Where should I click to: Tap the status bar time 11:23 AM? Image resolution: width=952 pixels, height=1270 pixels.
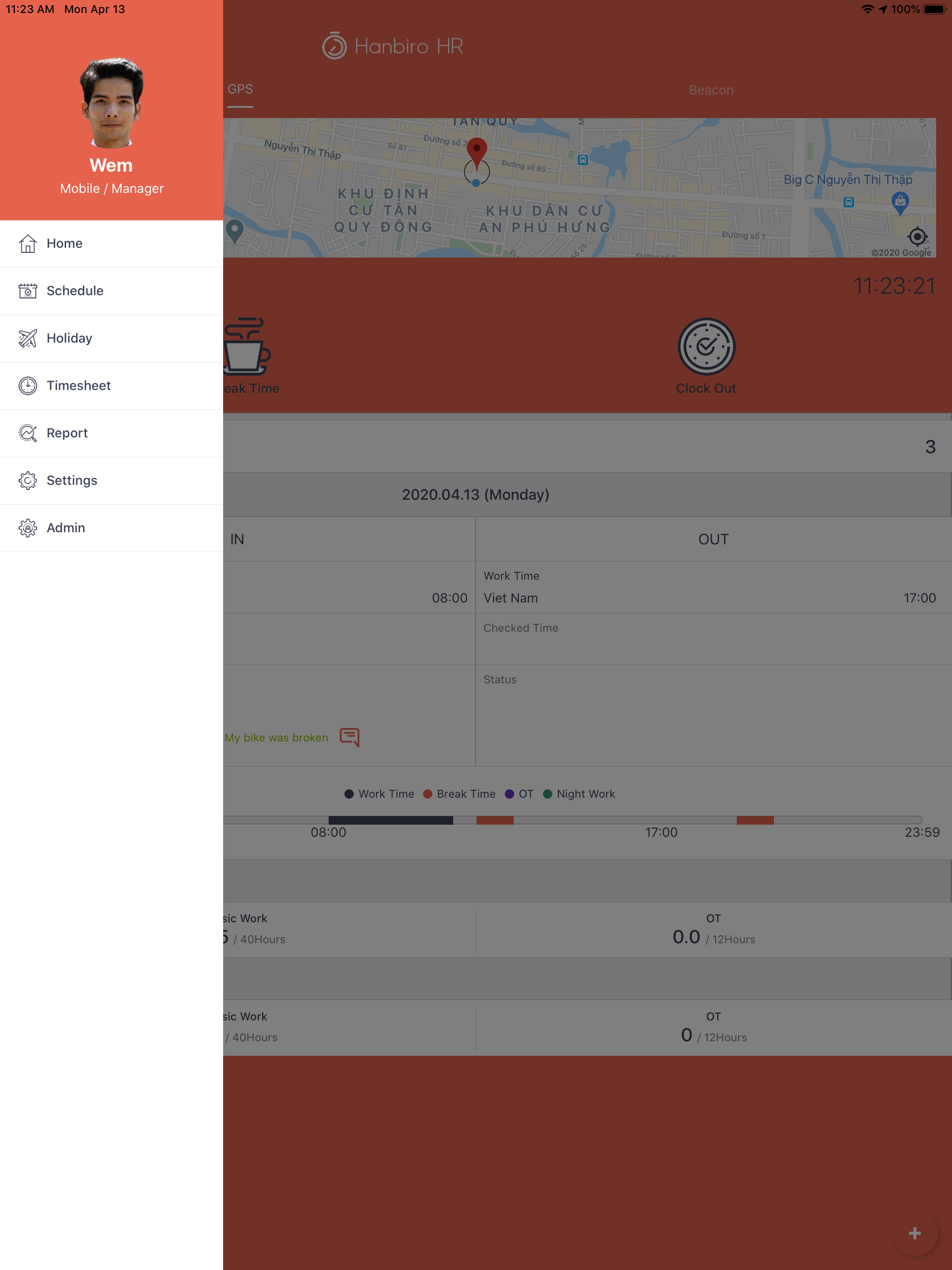point(30,9)
